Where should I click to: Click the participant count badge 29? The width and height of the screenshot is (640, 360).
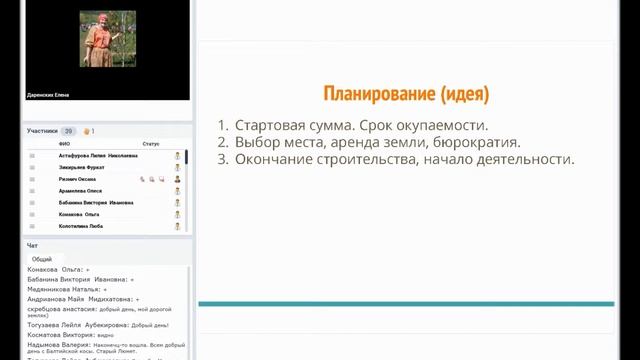tap(68, 131)
